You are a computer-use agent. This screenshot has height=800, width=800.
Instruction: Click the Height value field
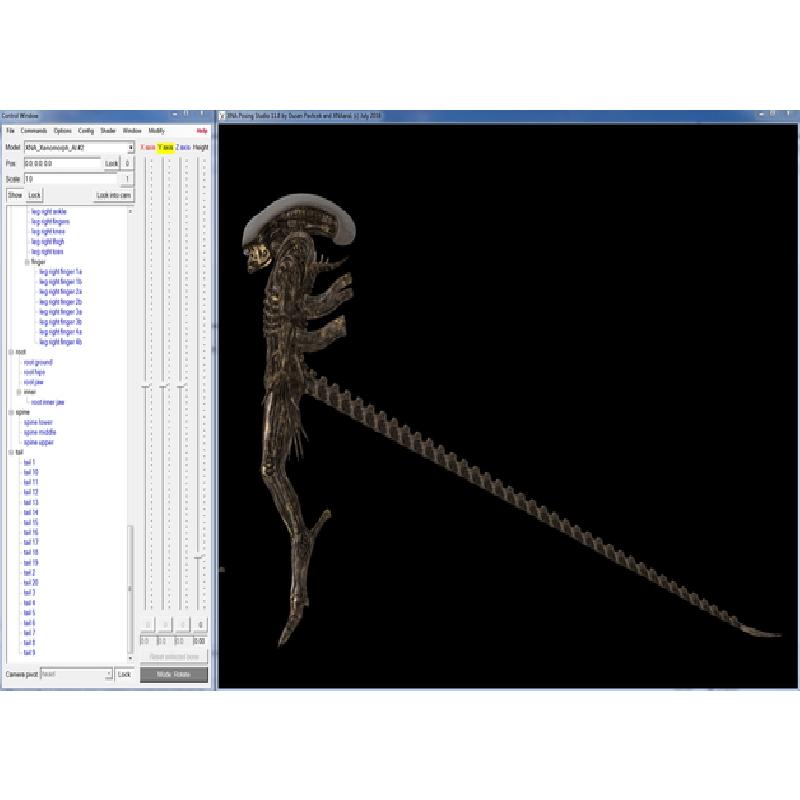(x=200, y=641)
